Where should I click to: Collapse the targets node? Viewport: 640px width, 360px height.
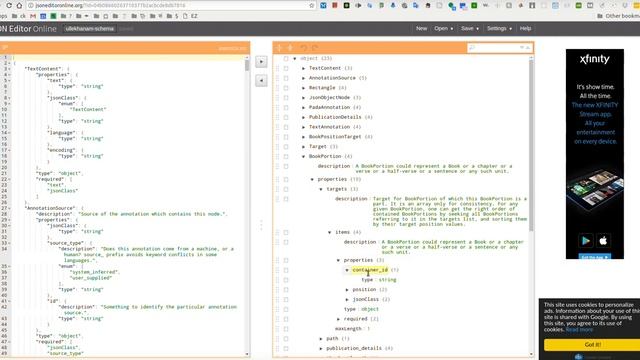pyautogui.click(x=321, y=189)
